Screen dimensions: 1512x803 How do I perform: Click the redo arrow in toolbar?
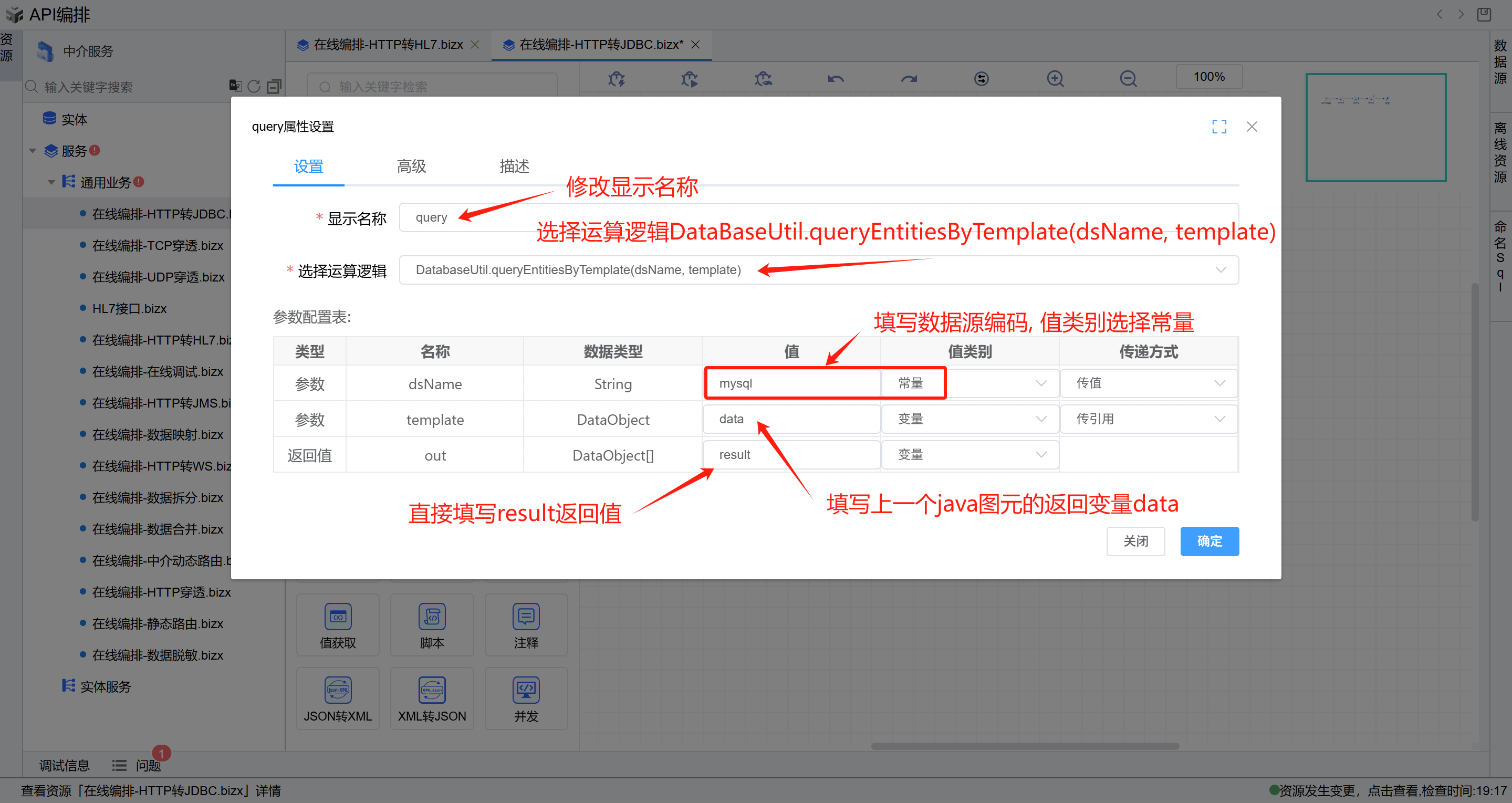click(x=909, y=79)
